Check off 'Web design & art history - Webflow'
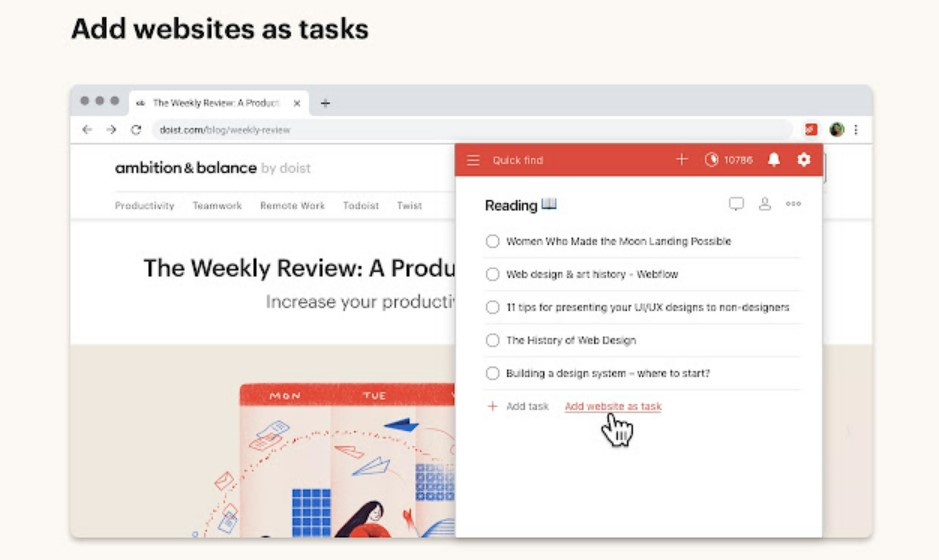This screenshot has height=560, width=939. 492,274
